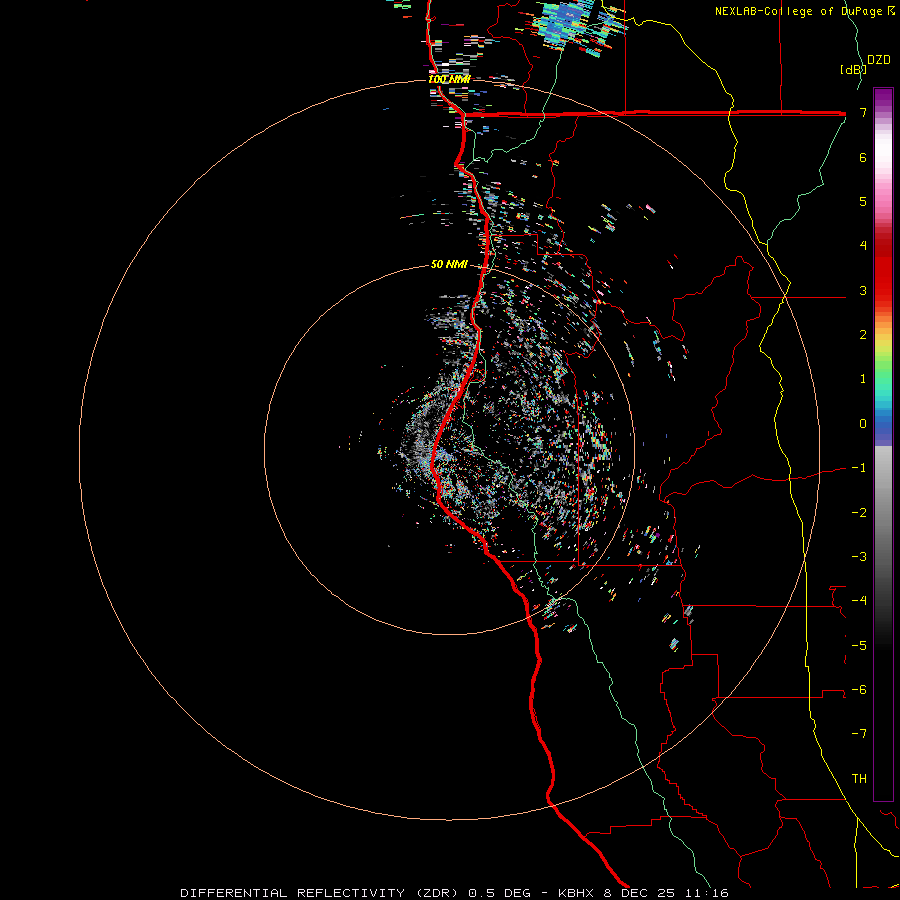Click the 4 value on the color scale

(x=863, y=246)
